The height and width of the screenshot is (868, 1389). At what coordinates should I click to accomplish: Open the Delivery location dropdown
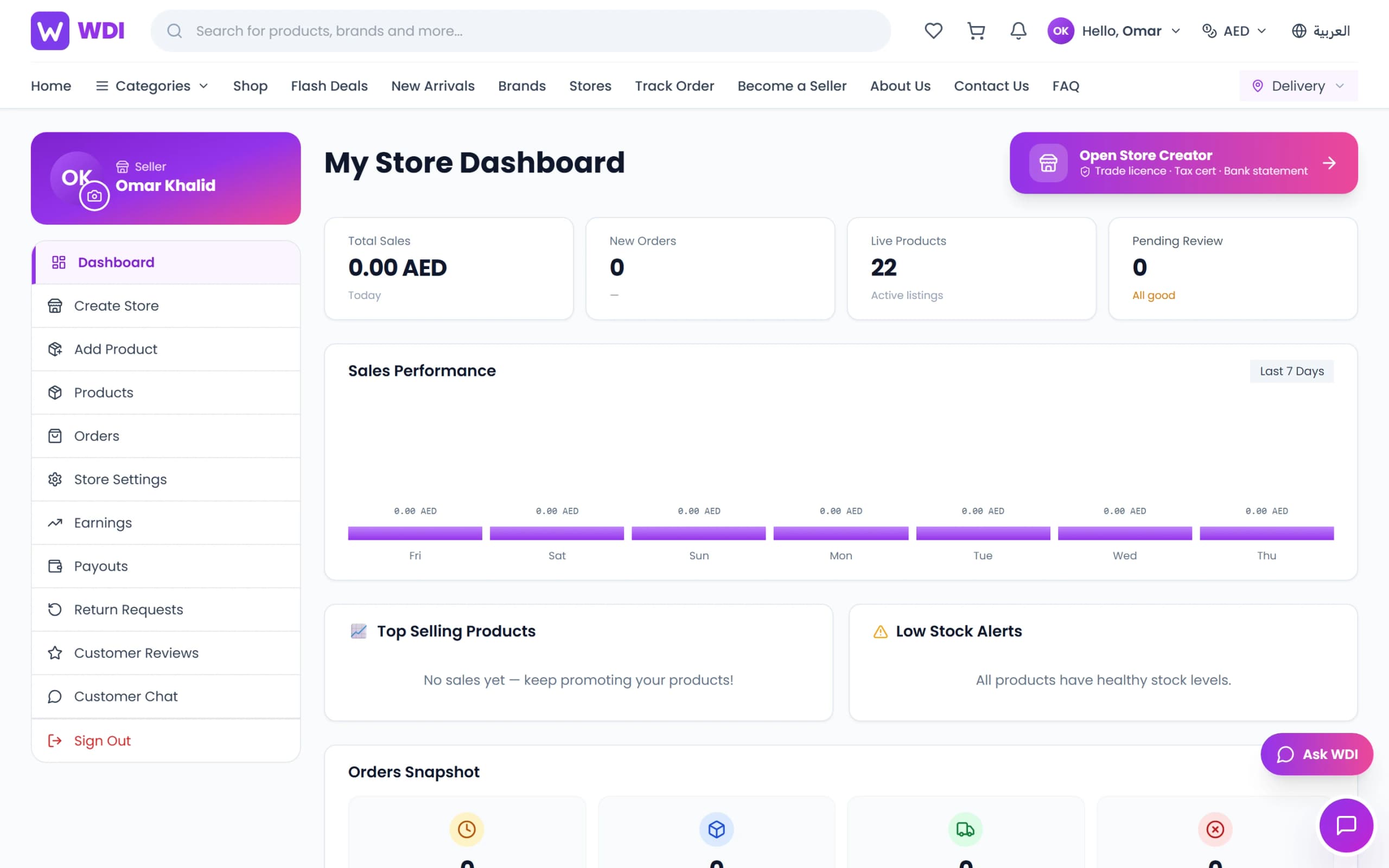click(x=1298, y=86)
